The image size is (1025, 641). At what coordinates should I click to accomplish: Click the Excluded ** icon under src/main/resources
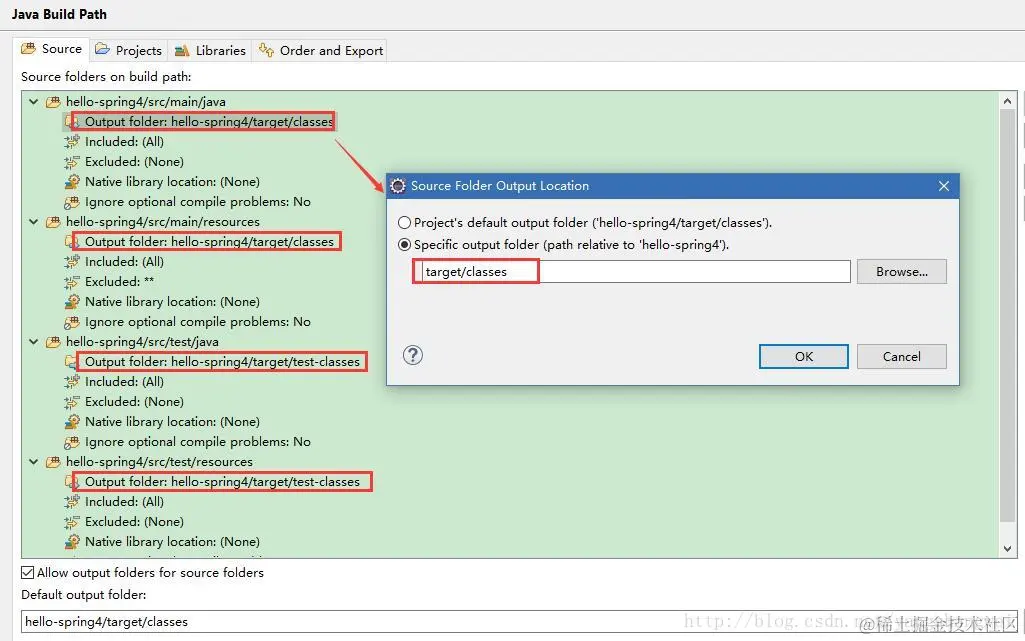[72, 282]
